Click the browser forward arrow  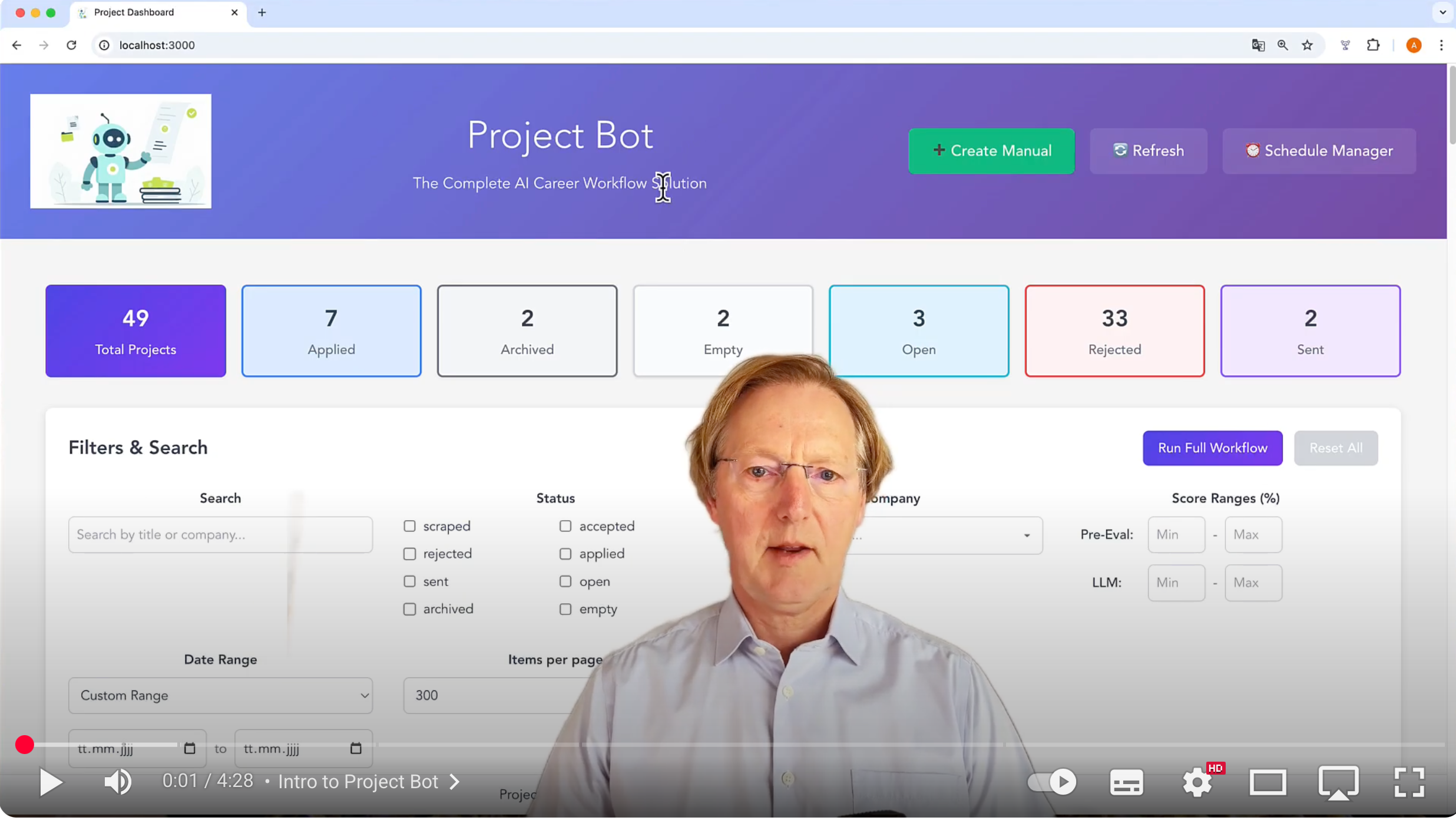click(44, 45)
